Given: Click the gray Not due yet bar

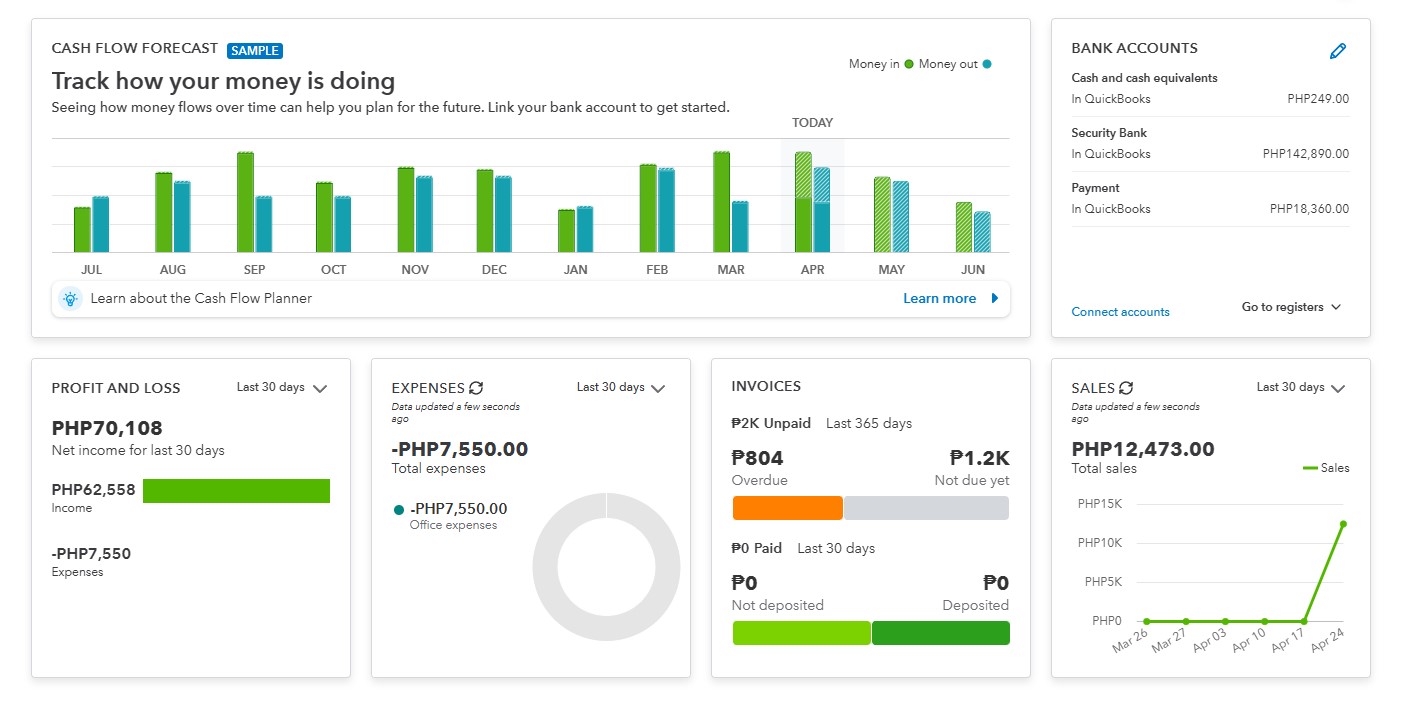Looking at the screenshot, I should (x=926, y=508).
